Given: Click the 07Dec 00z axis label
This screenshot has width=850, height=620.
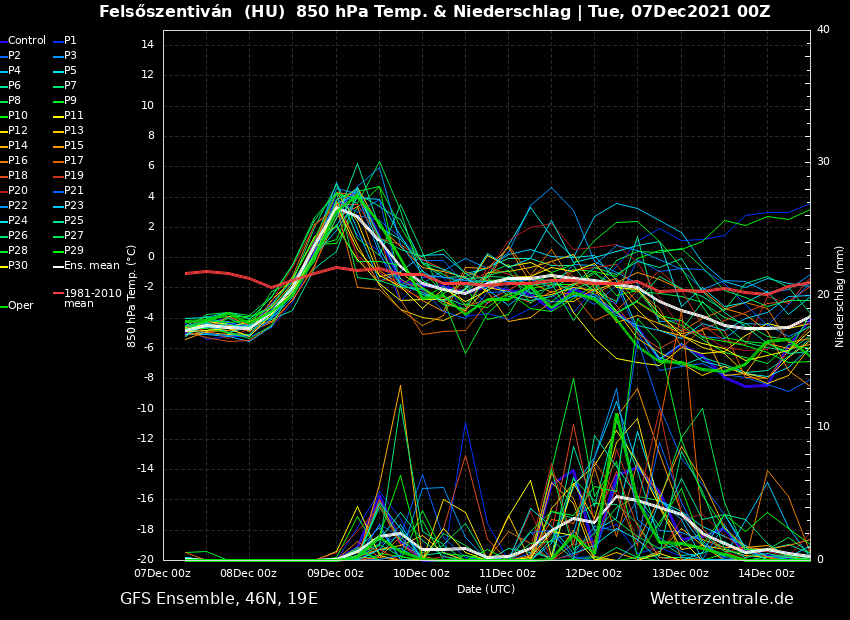Looking at the screenshot, I should point(163,573).
